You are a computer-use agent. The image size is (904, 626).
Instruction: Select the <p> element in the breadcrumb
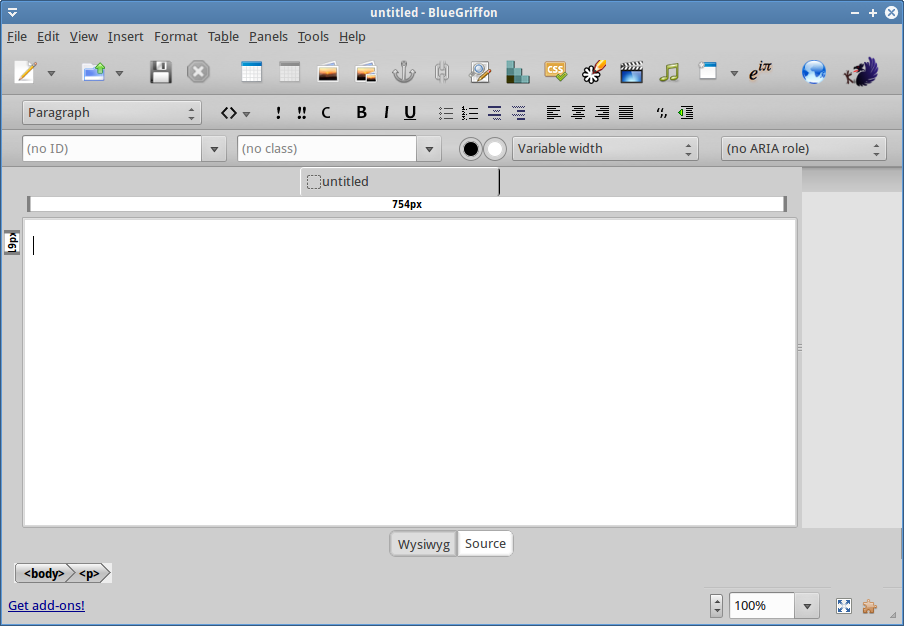89,574
